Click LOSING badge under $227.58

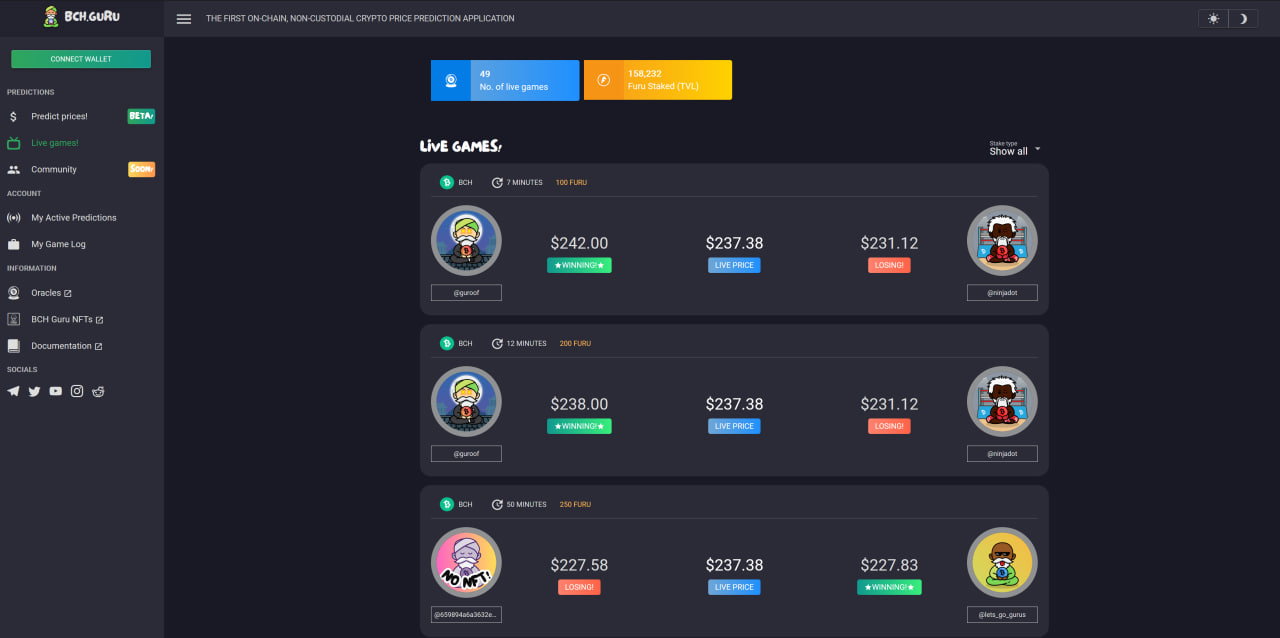[579, 587]
